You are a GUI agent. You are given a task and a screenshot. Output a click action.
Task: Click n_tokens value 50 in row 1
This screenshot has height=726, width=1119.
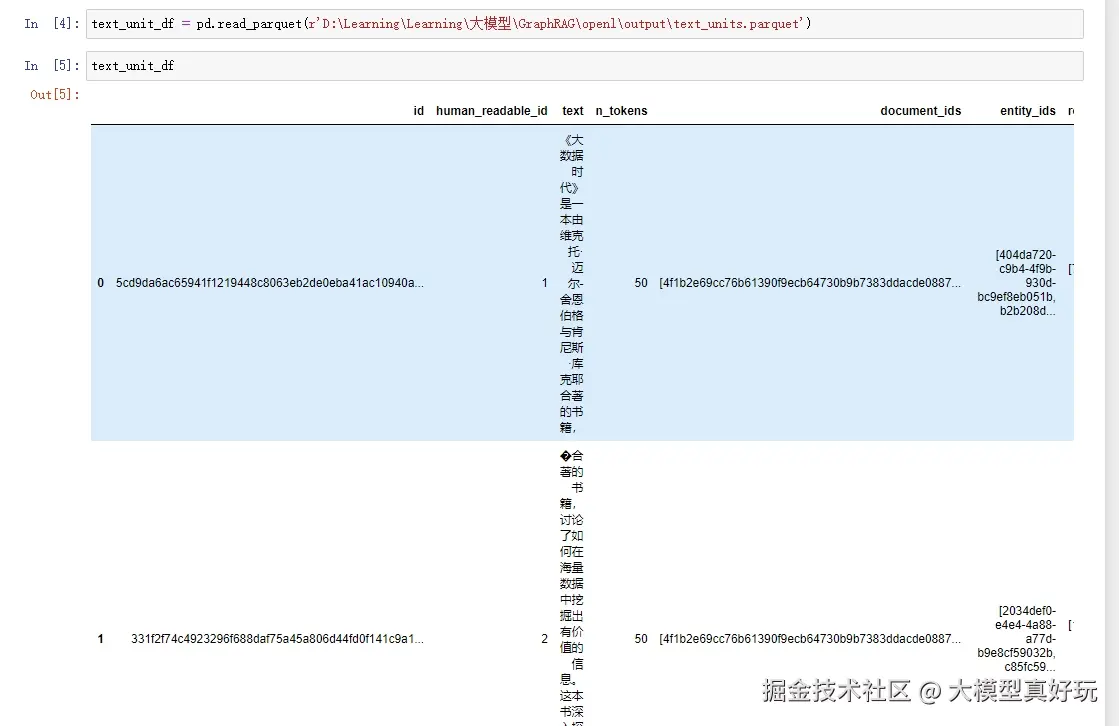(x=641, y=639)
